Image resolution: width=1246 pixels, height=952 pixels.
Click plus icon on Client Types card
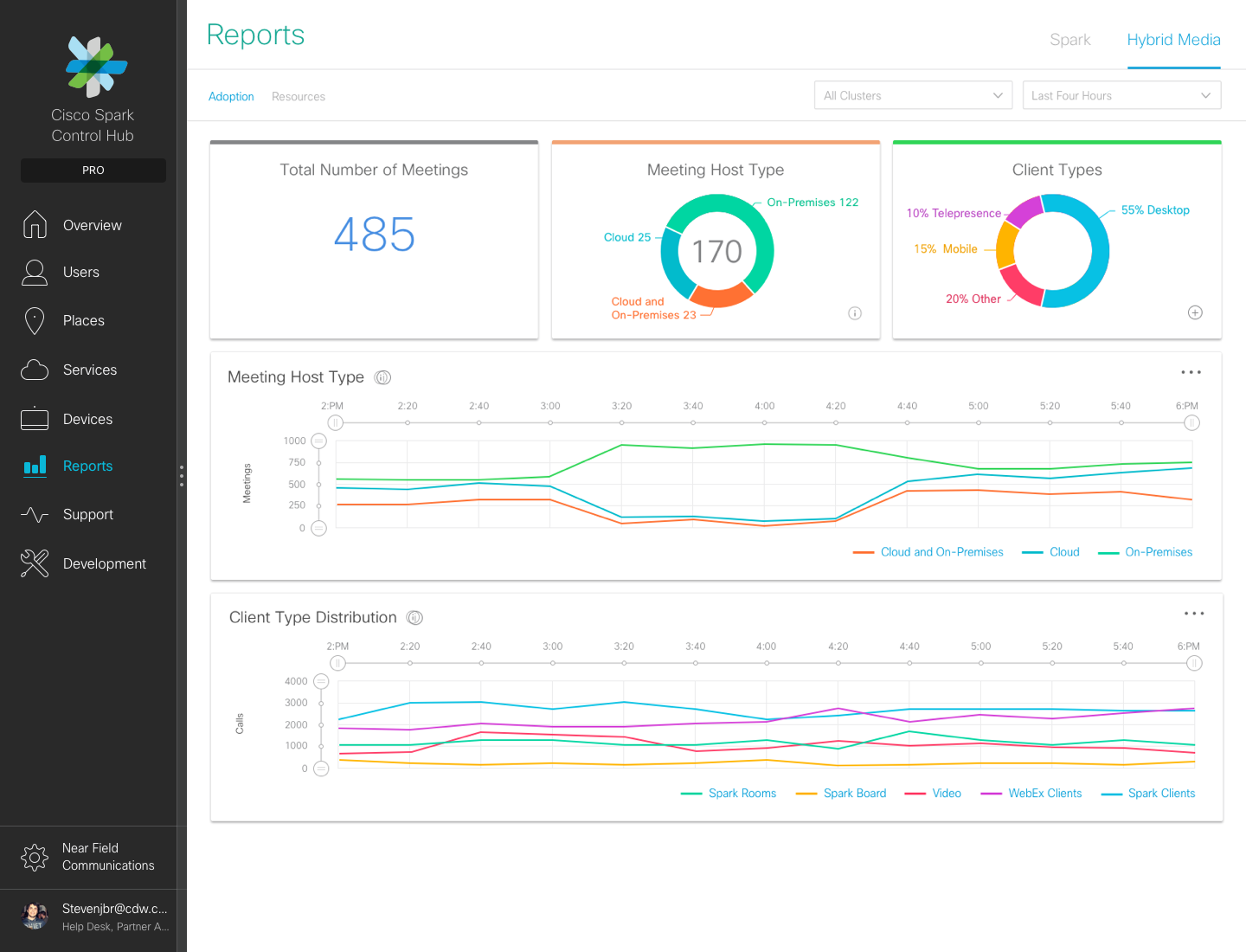click(x=1195, y=312)
